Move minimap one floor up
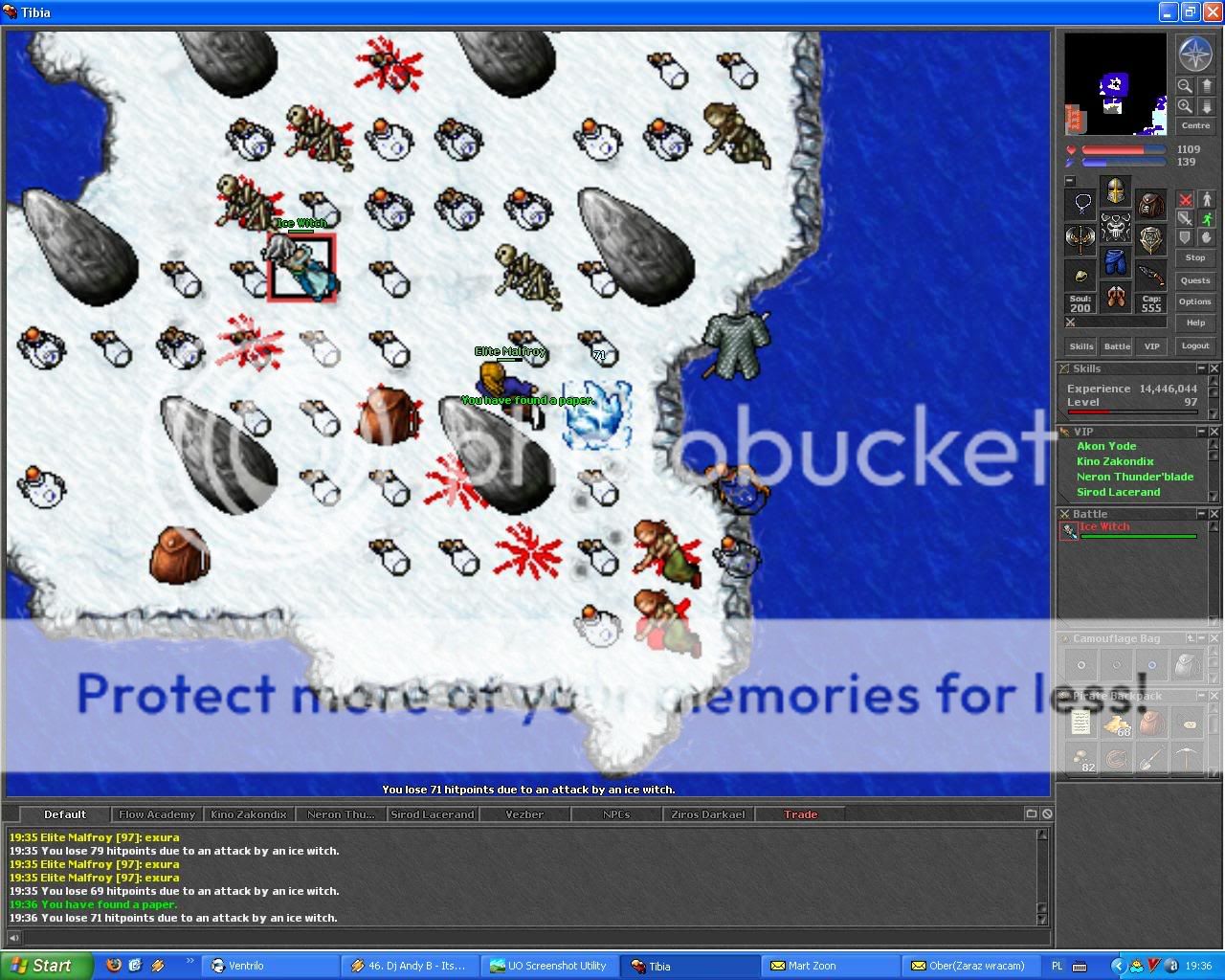 pos(1207,86)
